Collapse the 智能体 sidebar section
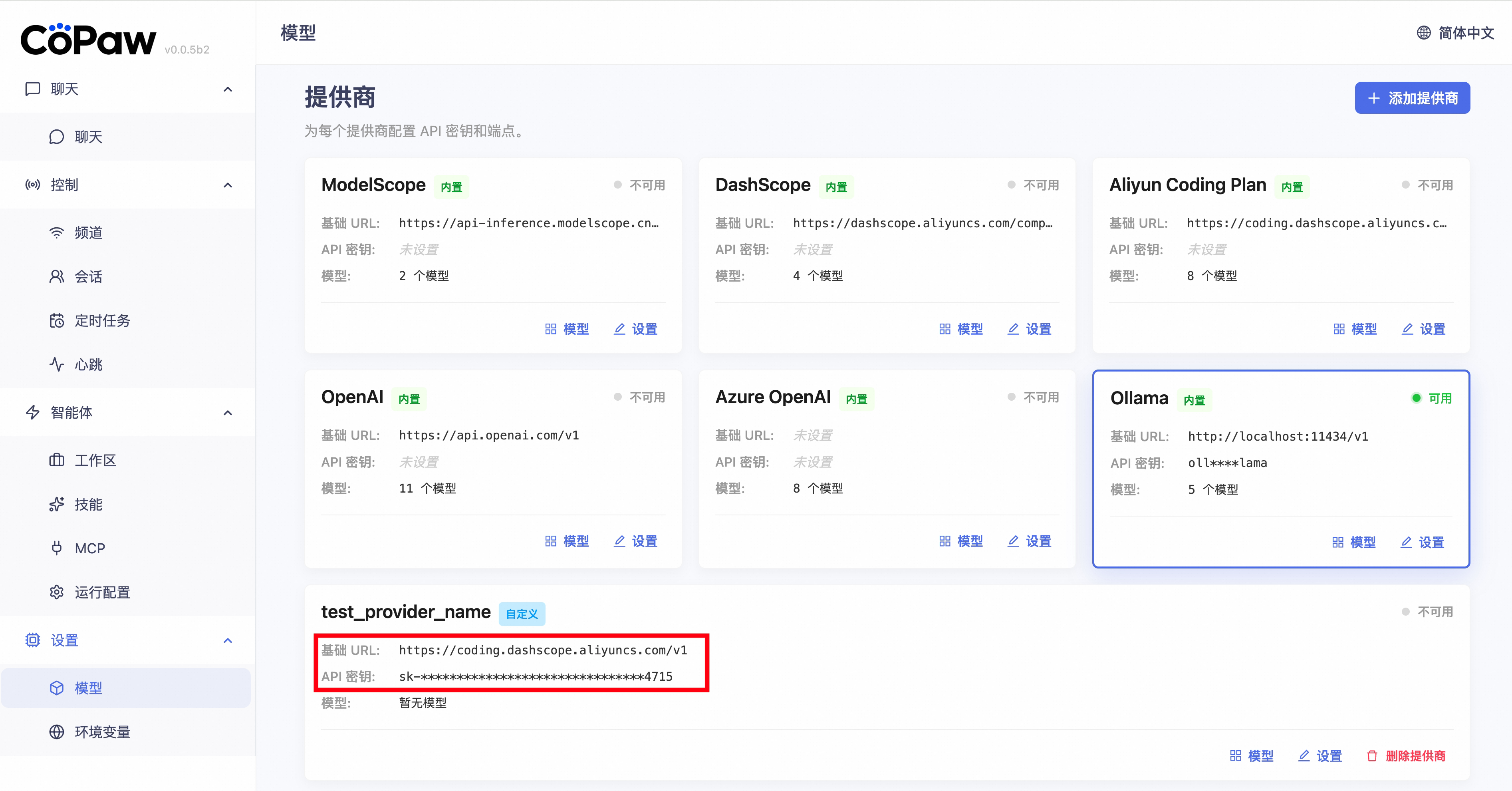1512x791 pixels. (x=228, y=413)
